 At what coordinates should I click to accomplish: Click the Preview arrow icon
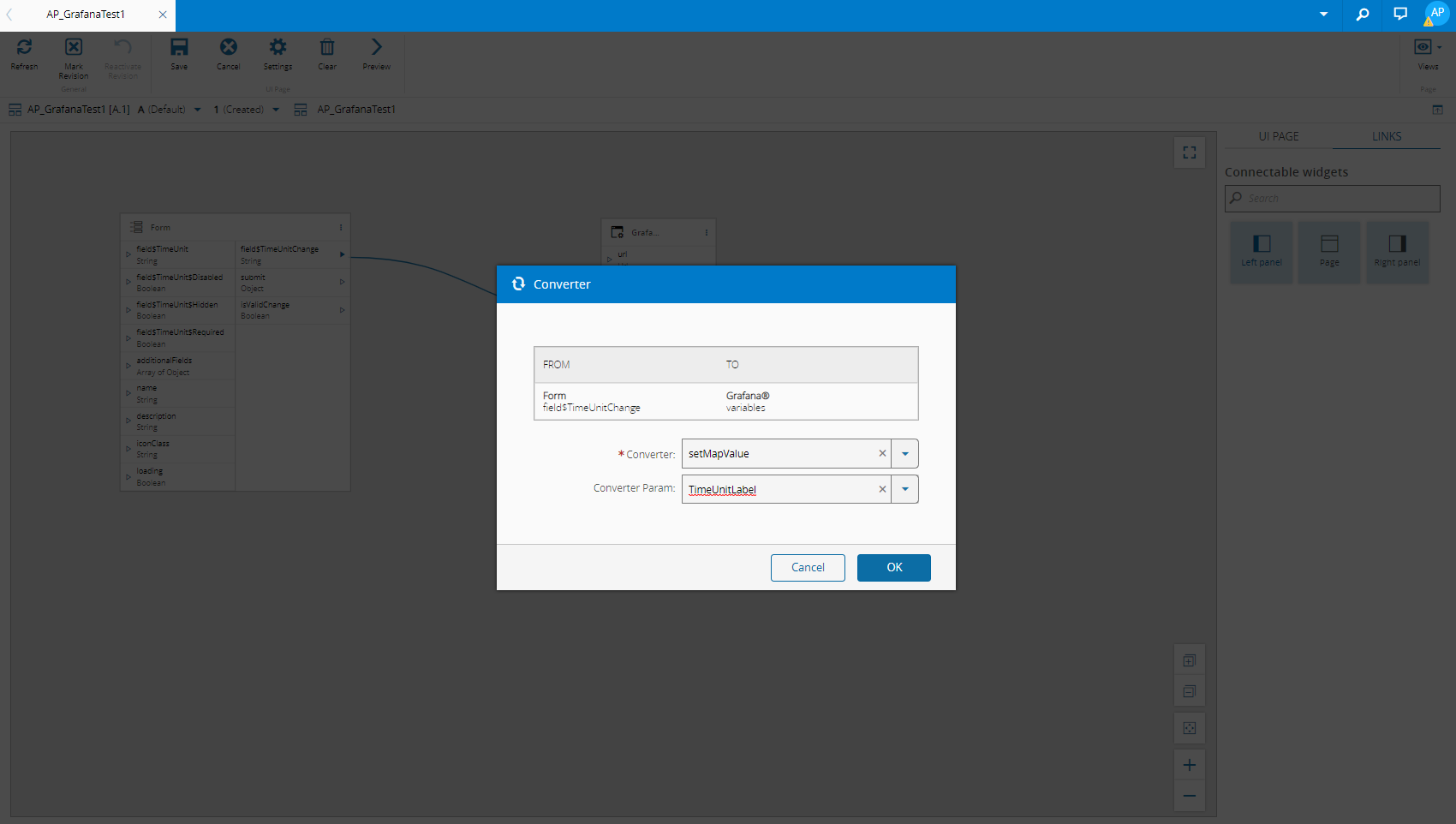pyautogui.click(x=376, y=48)
